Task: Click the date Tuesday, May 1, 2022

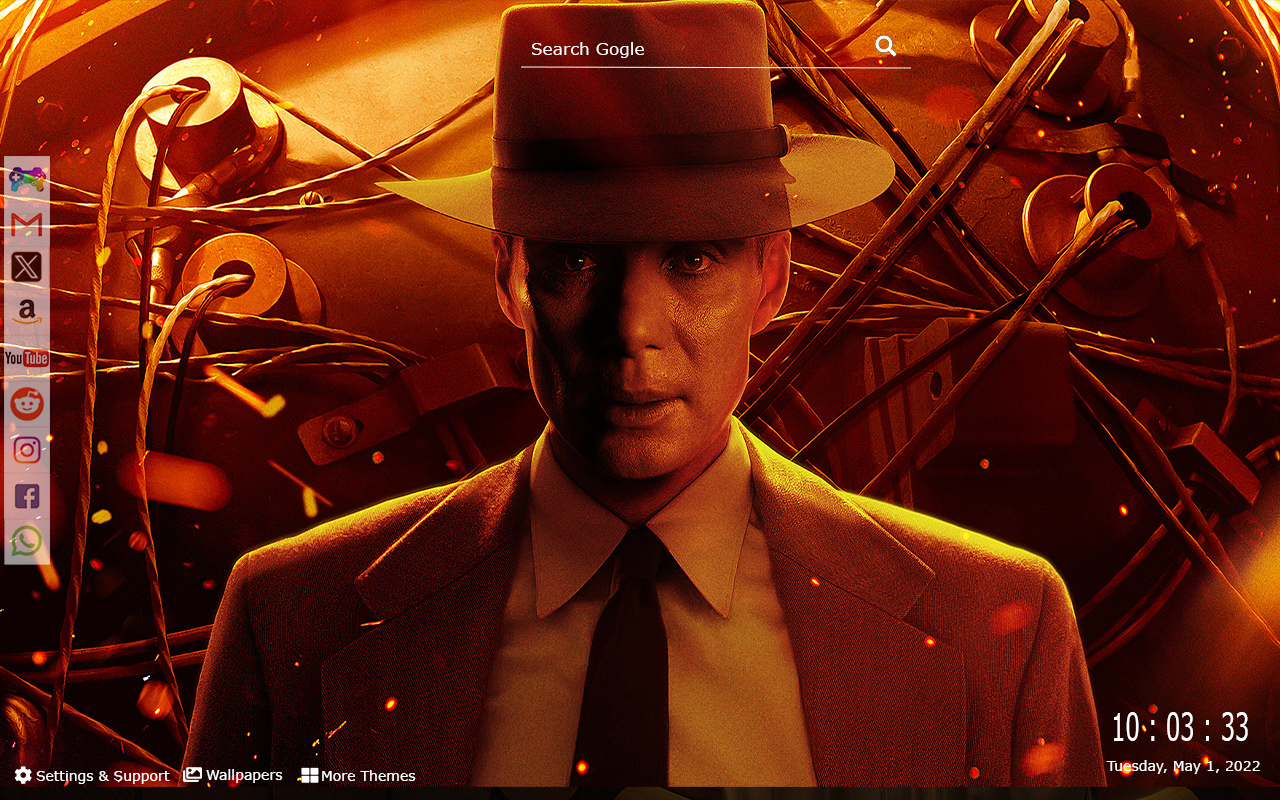Action: (1183, 766)
